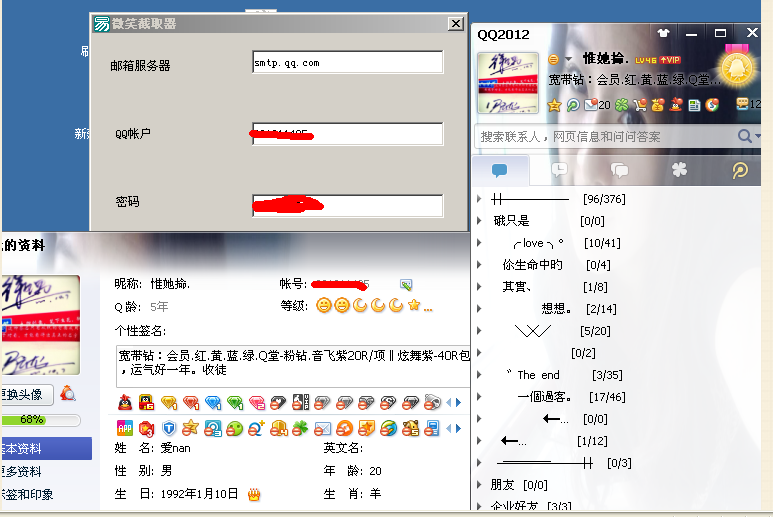Click the yellow diamond badge icon
This screenshot has height=517, width=773.
[169, 403]
